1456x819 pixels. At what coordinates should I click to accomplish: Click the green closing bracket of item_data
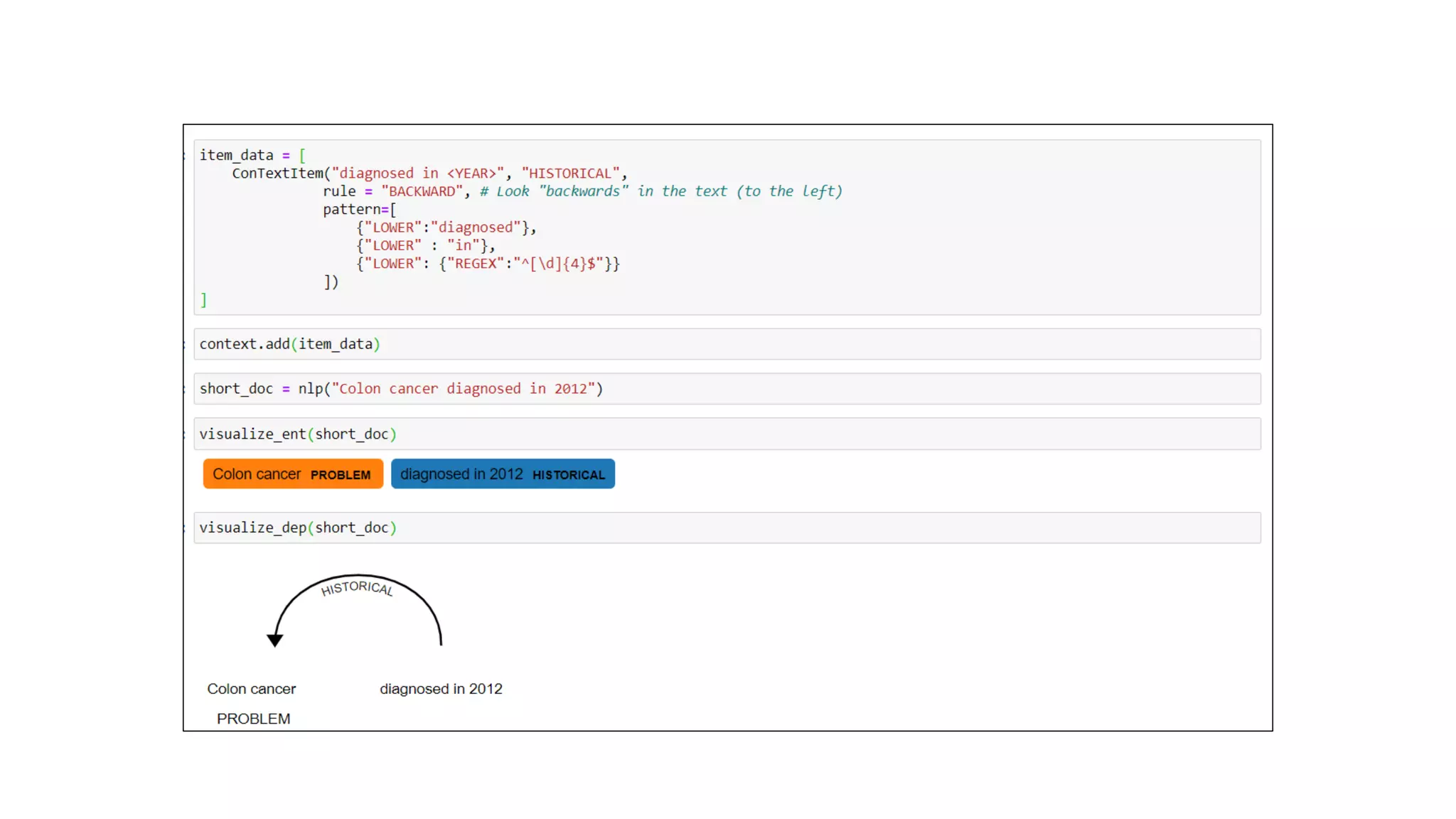[203, 300]
